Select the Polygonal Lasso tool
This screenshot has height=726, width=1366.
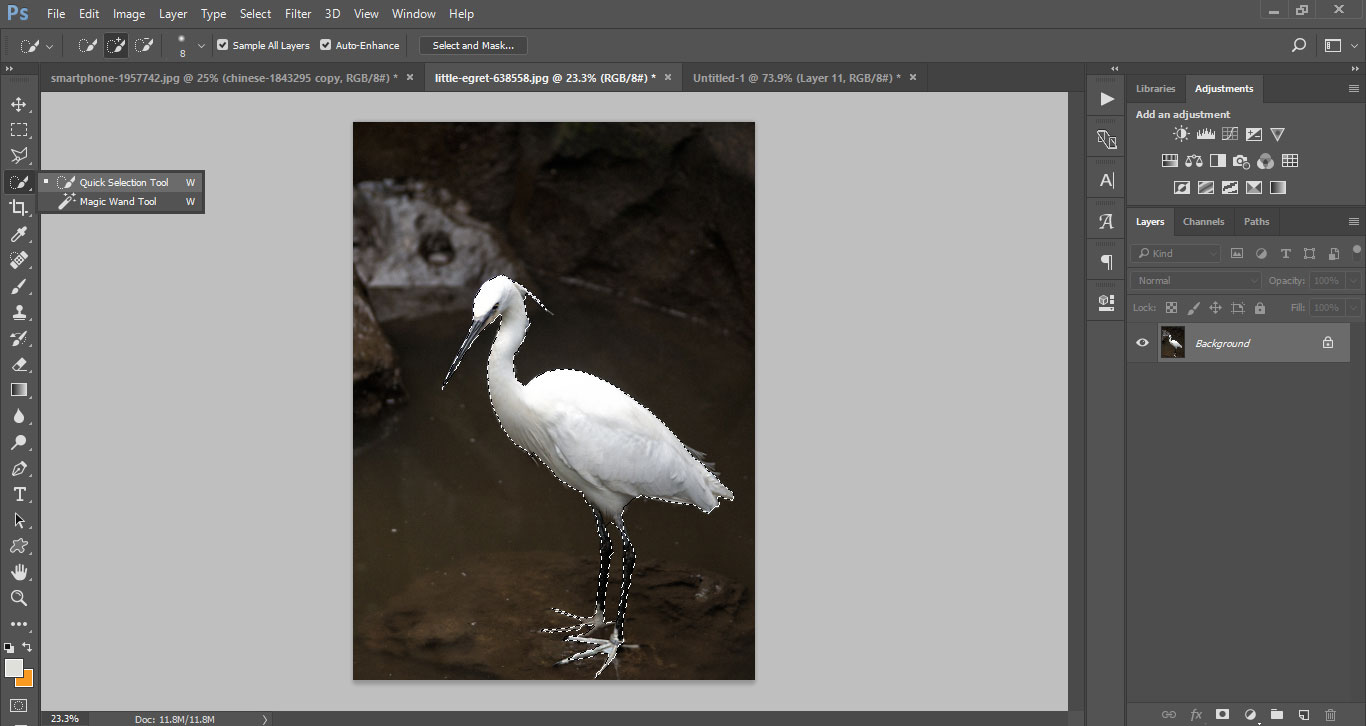pyautogui.click(x=18, y=156)
